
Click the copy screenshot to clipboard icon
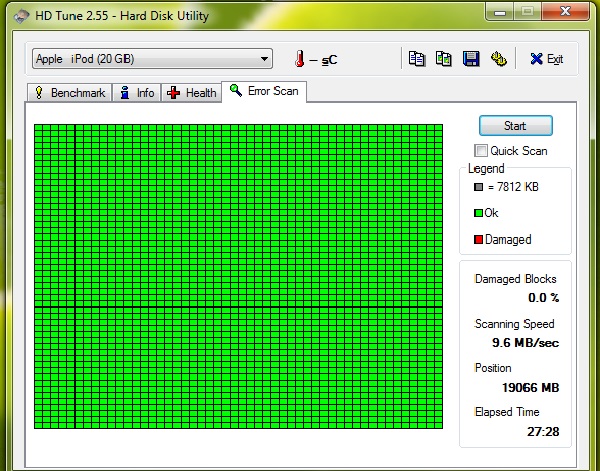click(x=444, y=59)
